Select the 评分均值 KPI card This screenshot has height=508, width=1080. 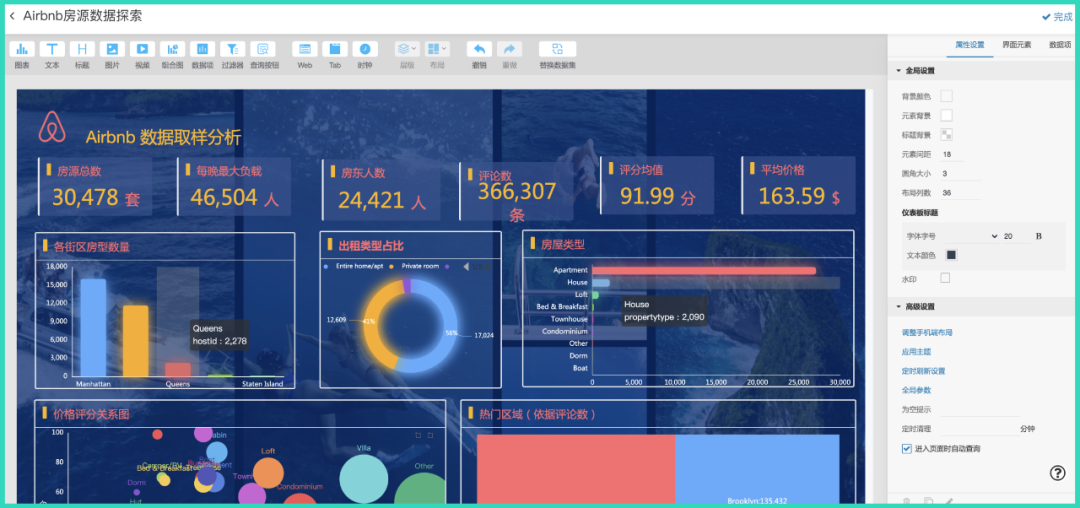pos(657,187)
